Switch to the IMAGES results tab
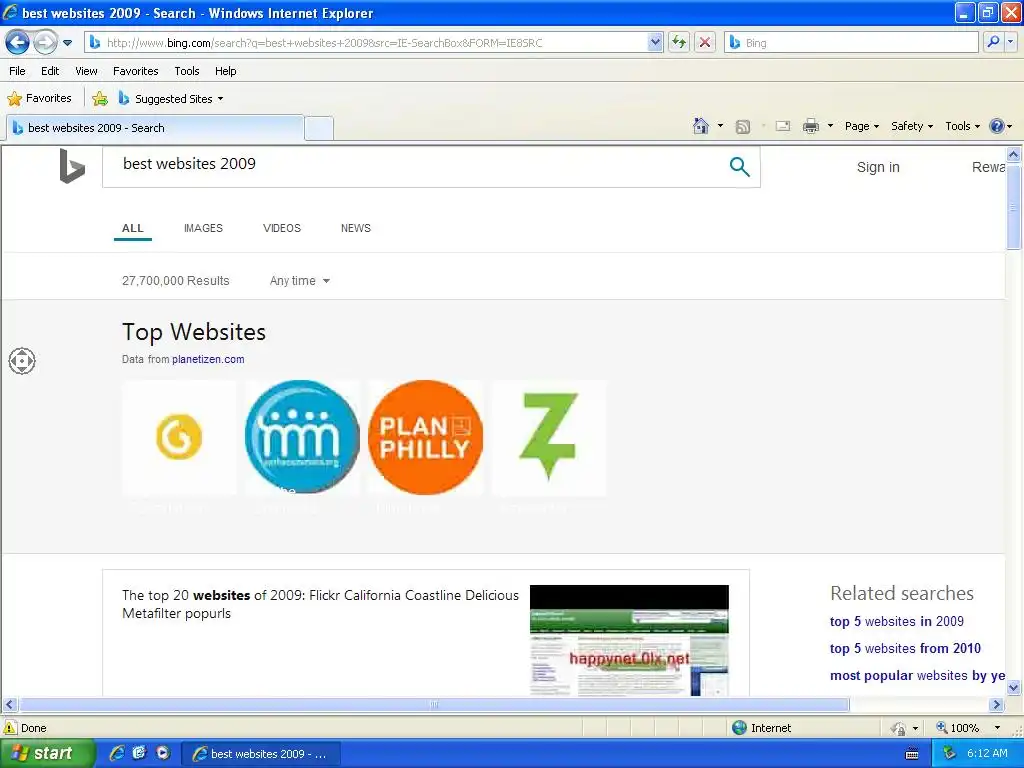 click(x=203, y=228)
